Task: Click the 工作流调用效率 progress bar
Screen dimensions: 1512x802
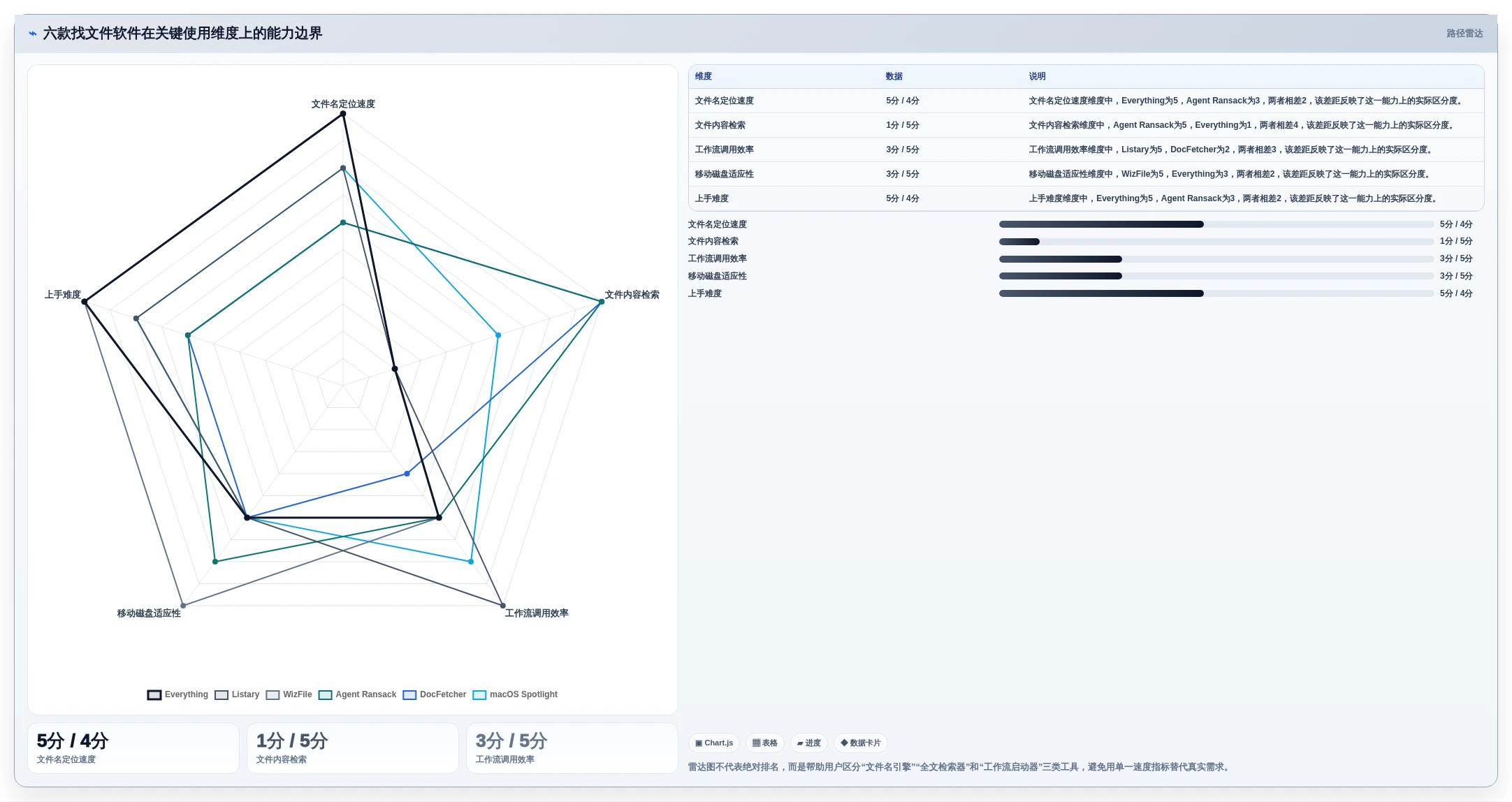Action: pos(1216,258)
